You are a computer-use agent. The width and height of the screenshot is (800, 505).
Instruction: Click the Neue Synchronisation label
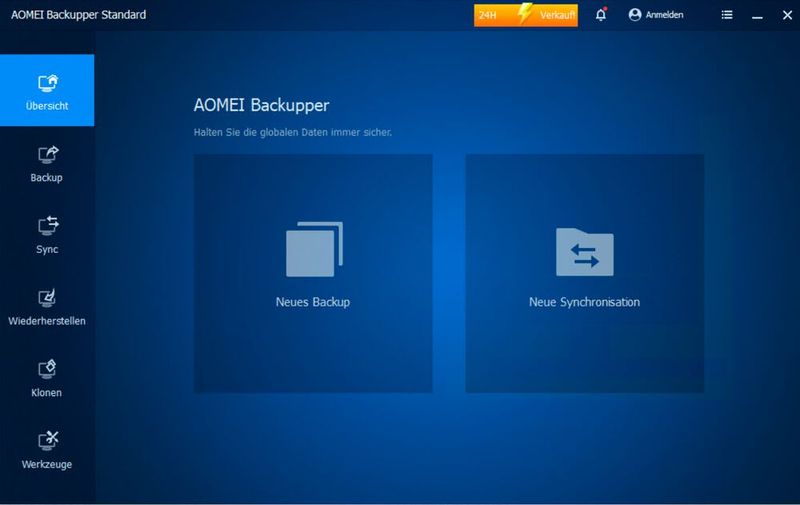(x=584, y=302)
